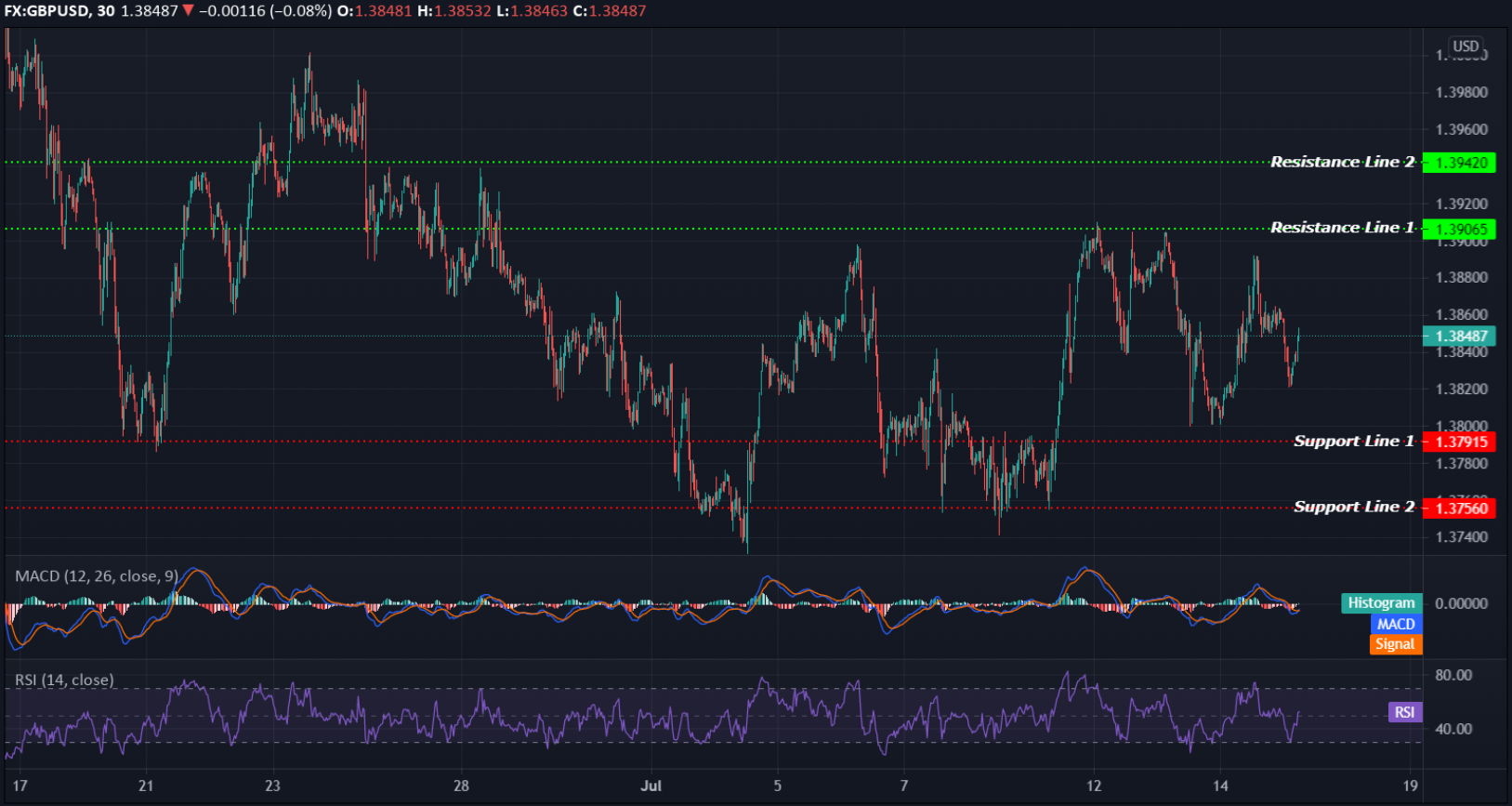Click the blue MACD legend label
Screen dimensions: 1512x806
point(1396,624)
